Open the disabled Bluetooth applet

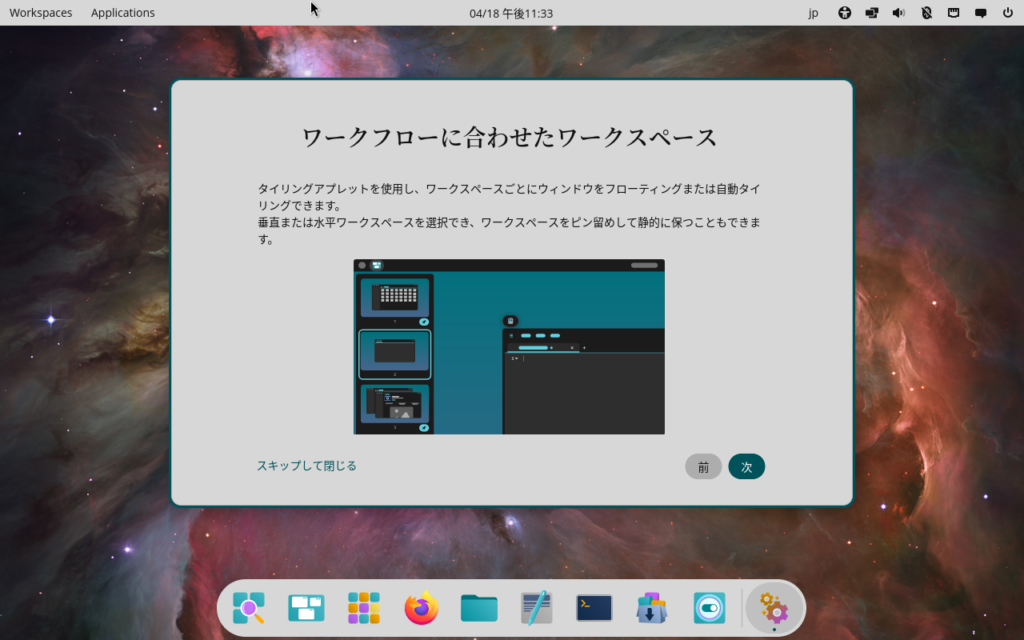click(x=926, y=13)
